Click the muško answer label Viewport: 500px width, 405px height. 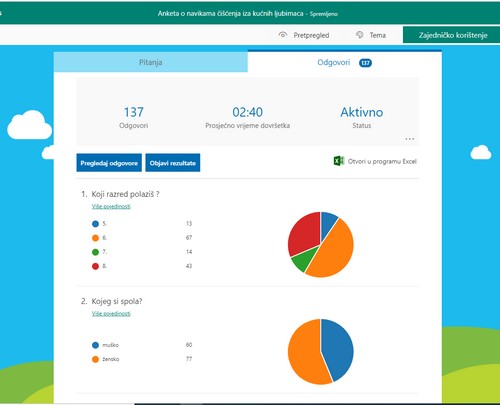[111, 345]
